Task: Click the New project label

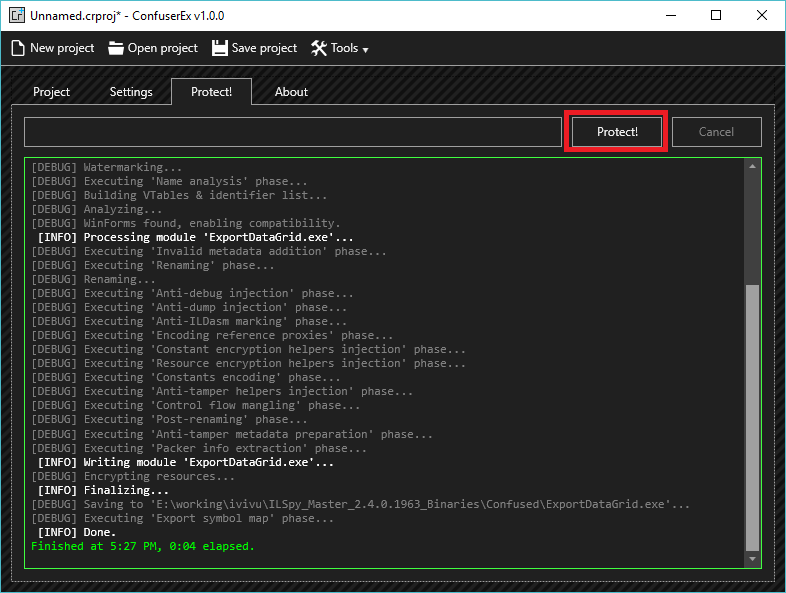Action: (62, 48)
